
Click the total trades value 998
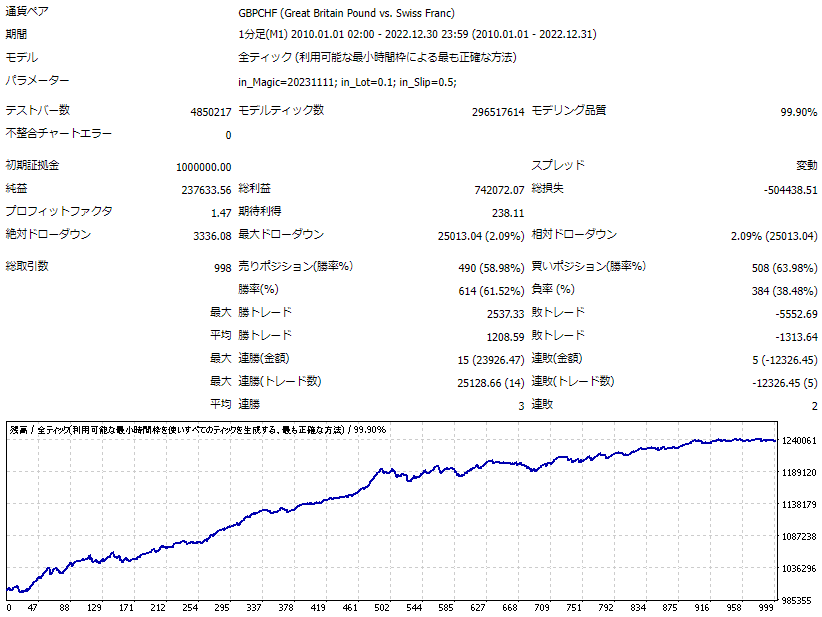(x=222, y=268)
